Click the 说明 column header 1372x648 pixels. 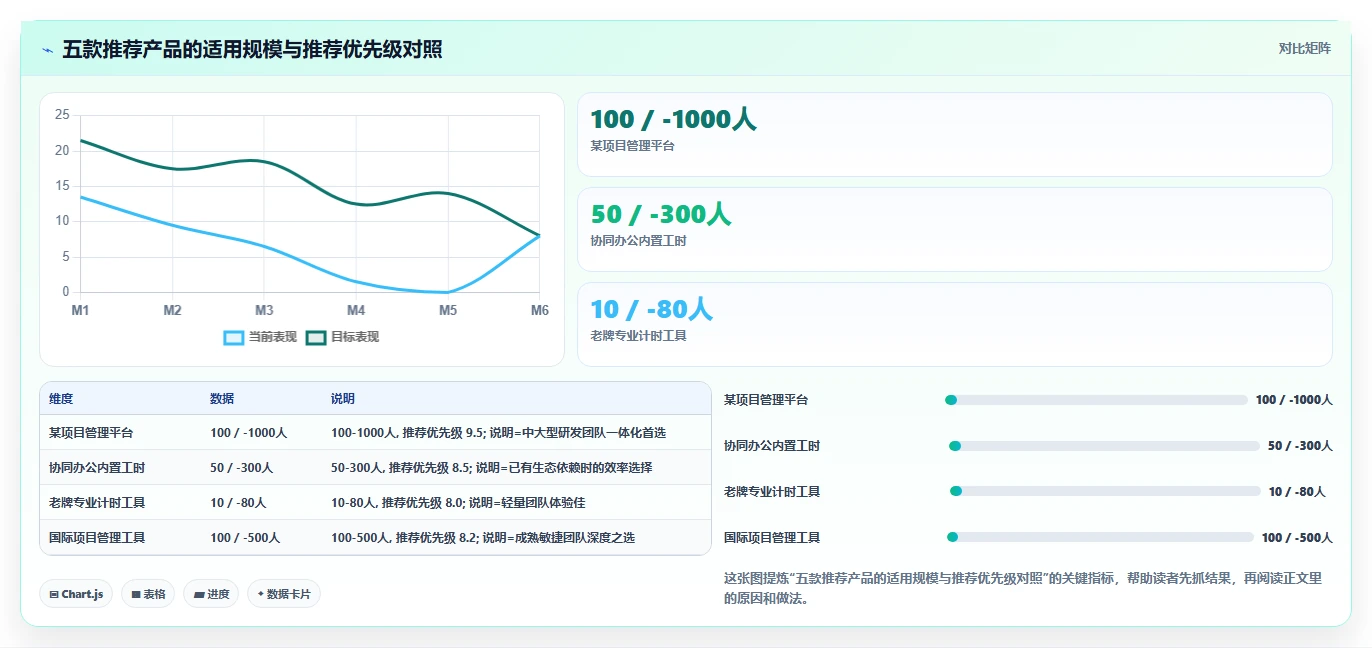343,399
